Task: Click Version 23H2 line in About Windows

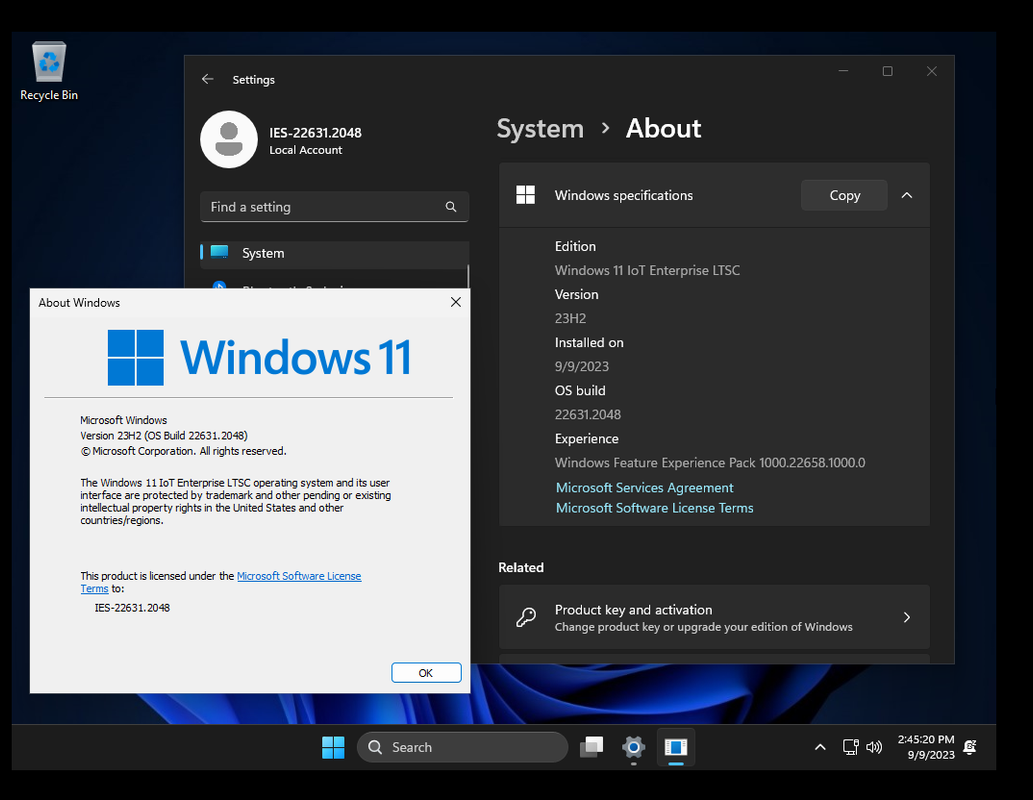Action: point(164,436)
